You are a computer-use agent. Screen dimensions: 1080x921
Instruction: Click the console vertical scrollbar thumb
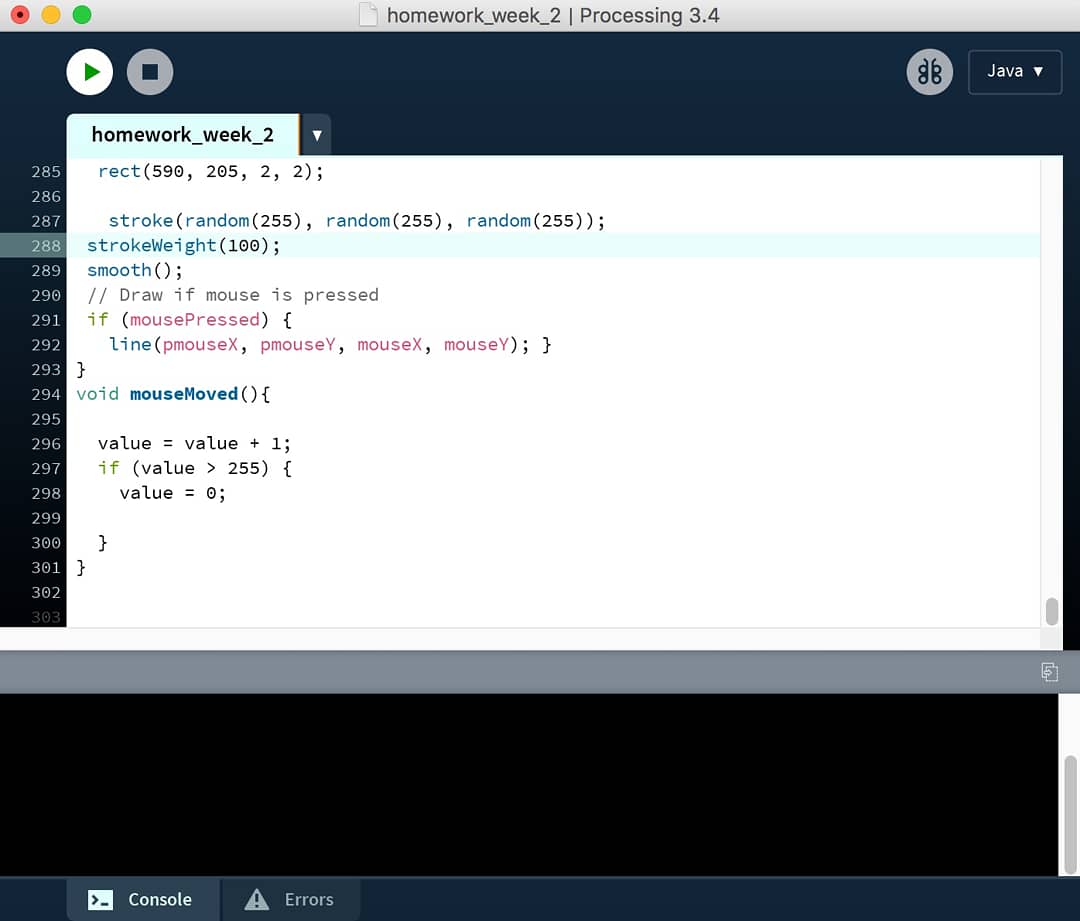pyautogui.click(x=1070, y=814)
